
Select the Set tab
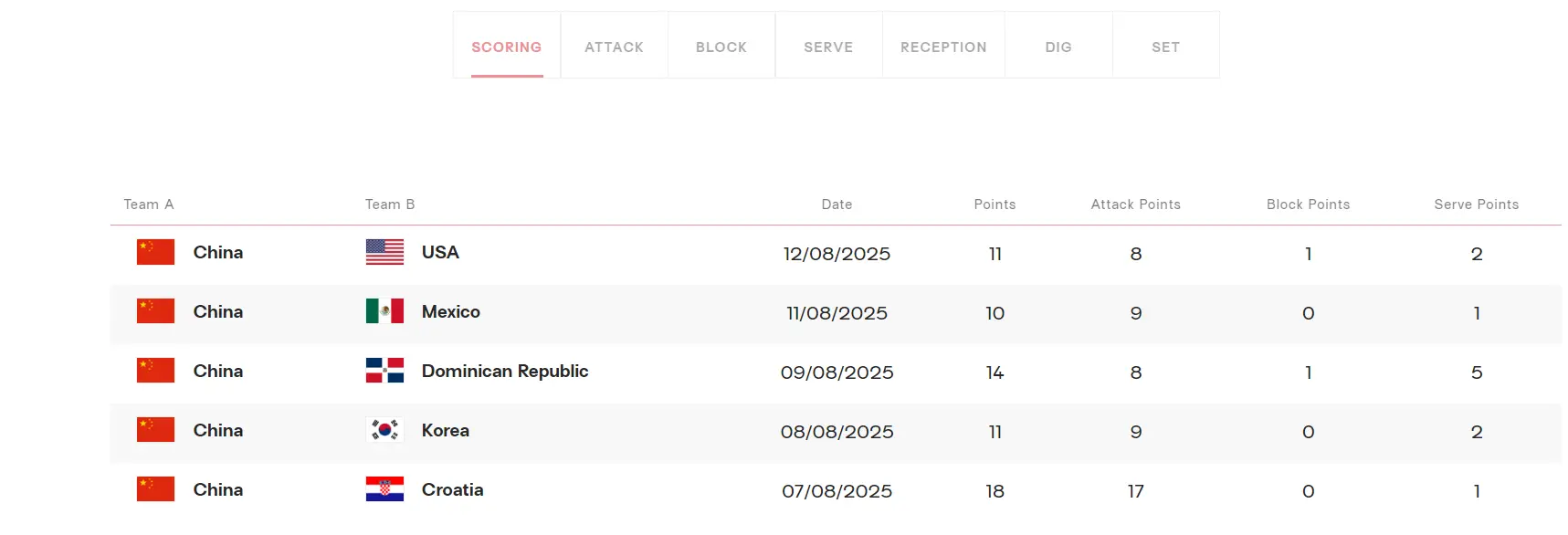[x=1165, y=47]
